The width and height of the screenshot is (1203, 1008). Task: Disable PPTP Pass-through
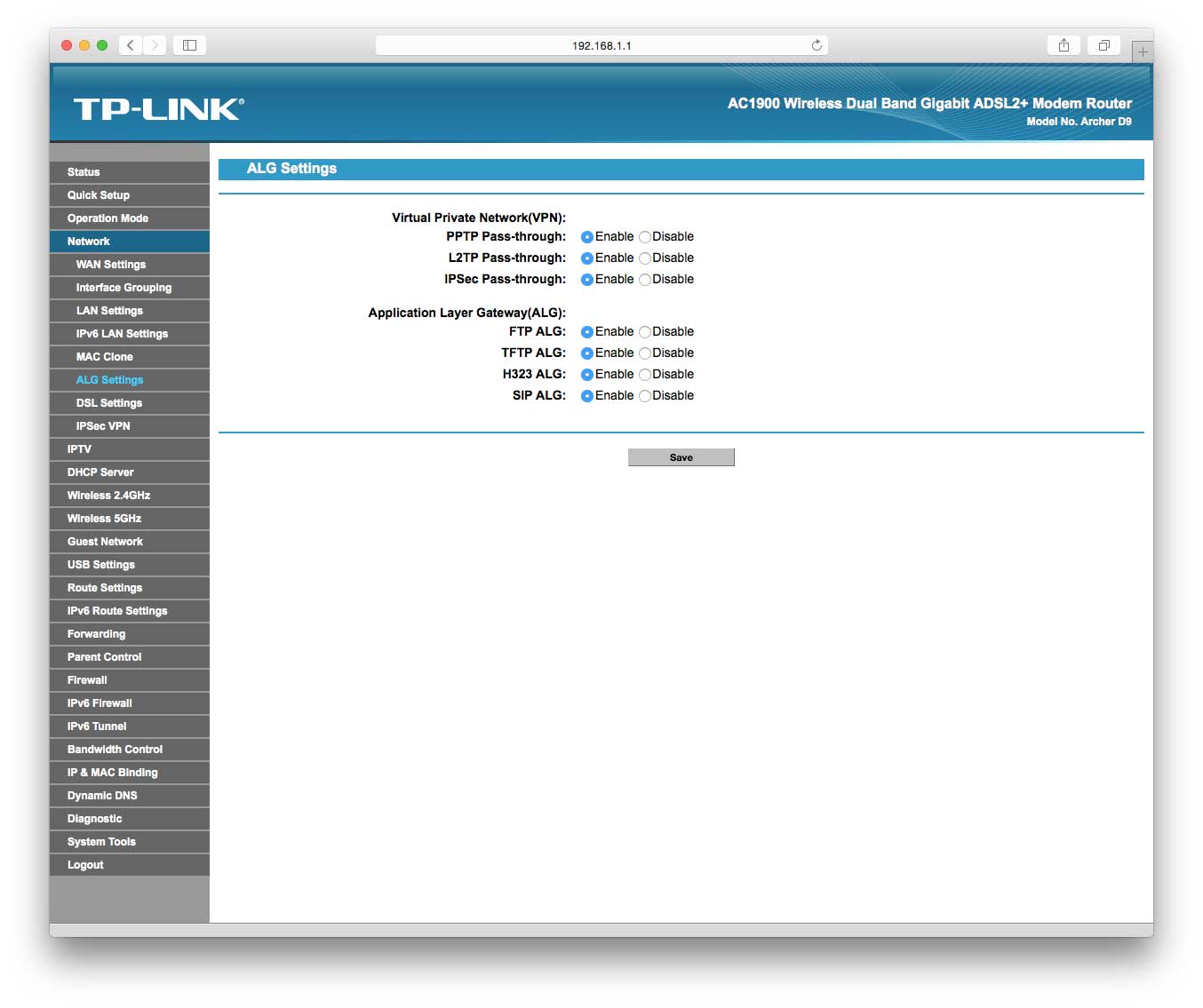645,237
